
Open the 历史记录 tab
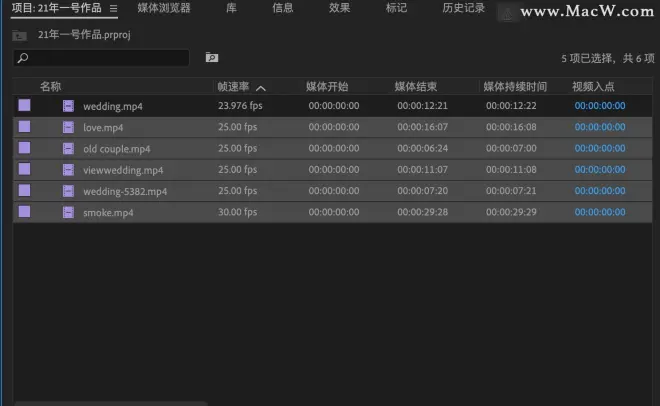[463, 8]
